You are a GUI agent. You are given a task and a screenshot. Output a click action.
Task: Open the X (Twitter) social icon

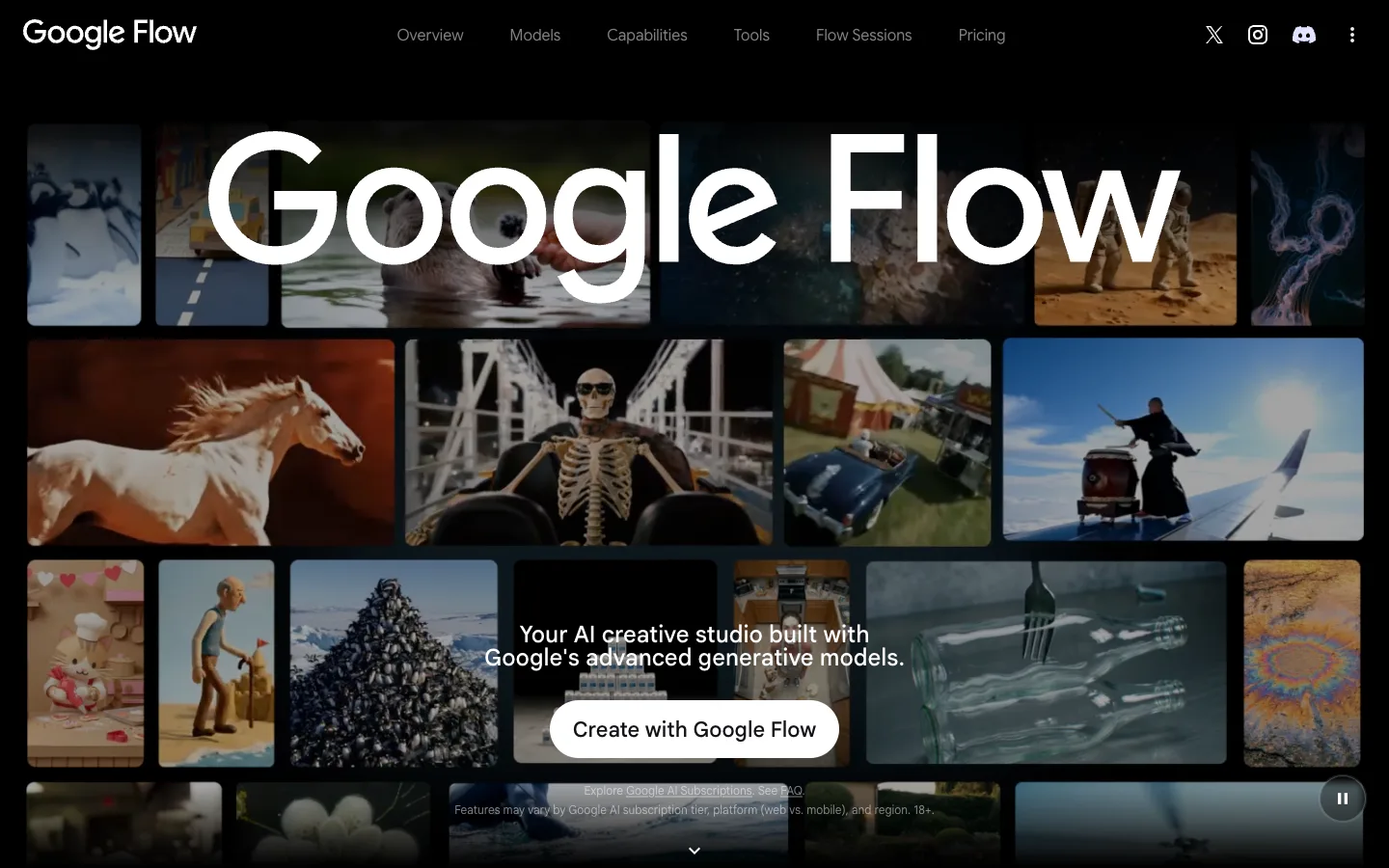pos(1213,35)
